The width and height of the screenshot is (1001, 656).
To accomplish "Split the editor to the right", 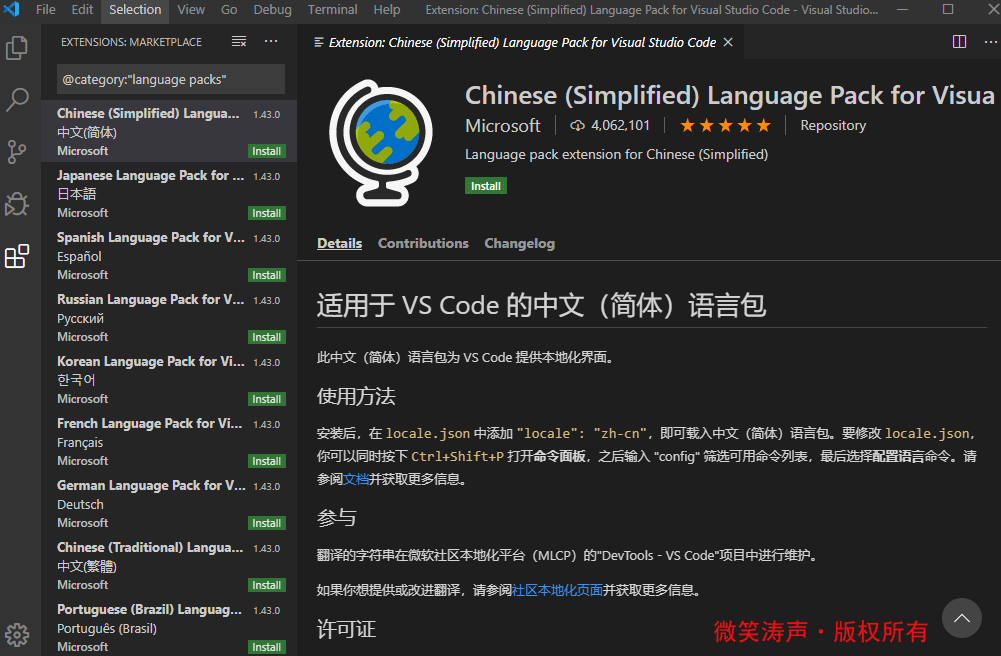I will pos(959,42).
